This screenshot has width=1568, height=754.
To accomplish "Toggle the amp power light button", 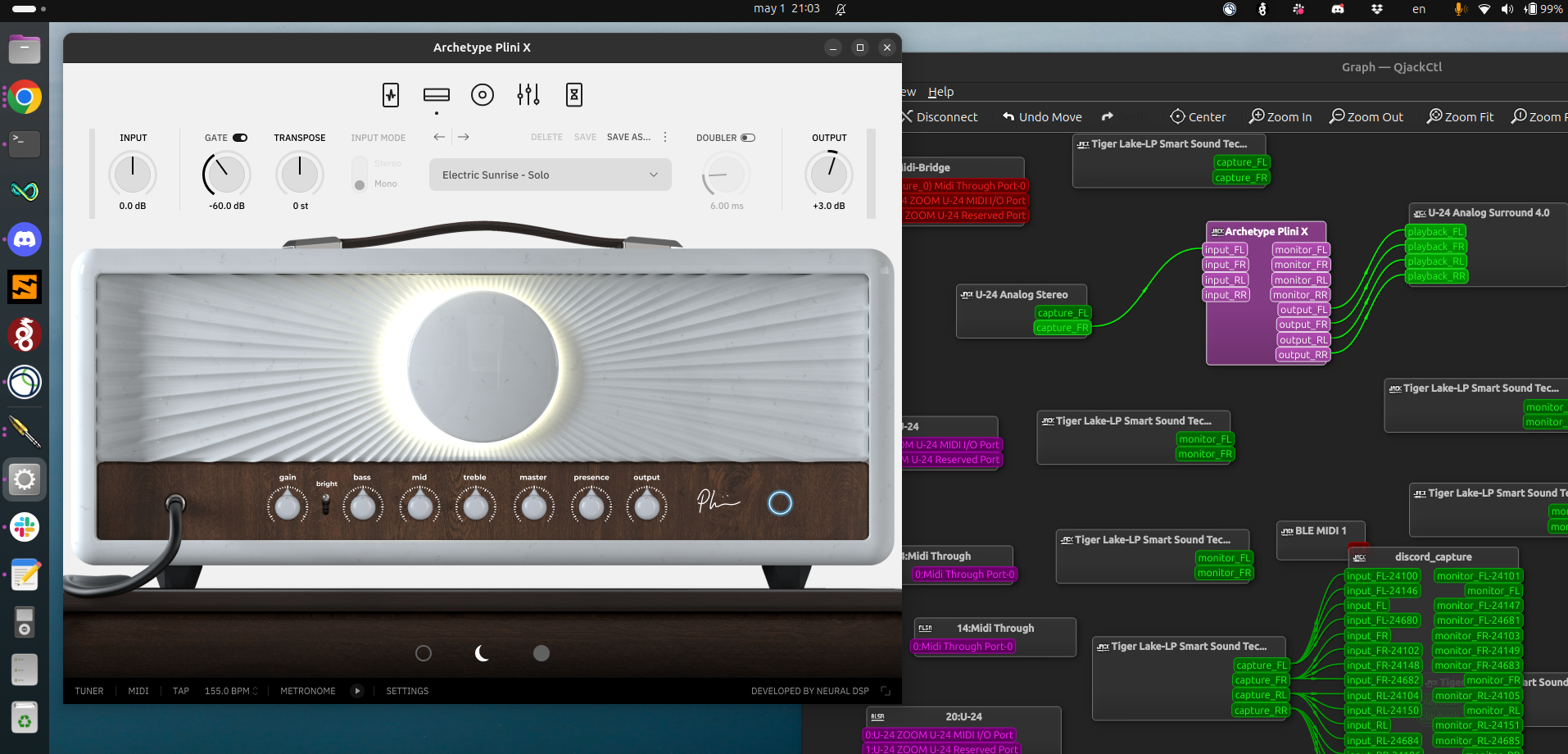I will pyautogui.click(x=780, y=503).
